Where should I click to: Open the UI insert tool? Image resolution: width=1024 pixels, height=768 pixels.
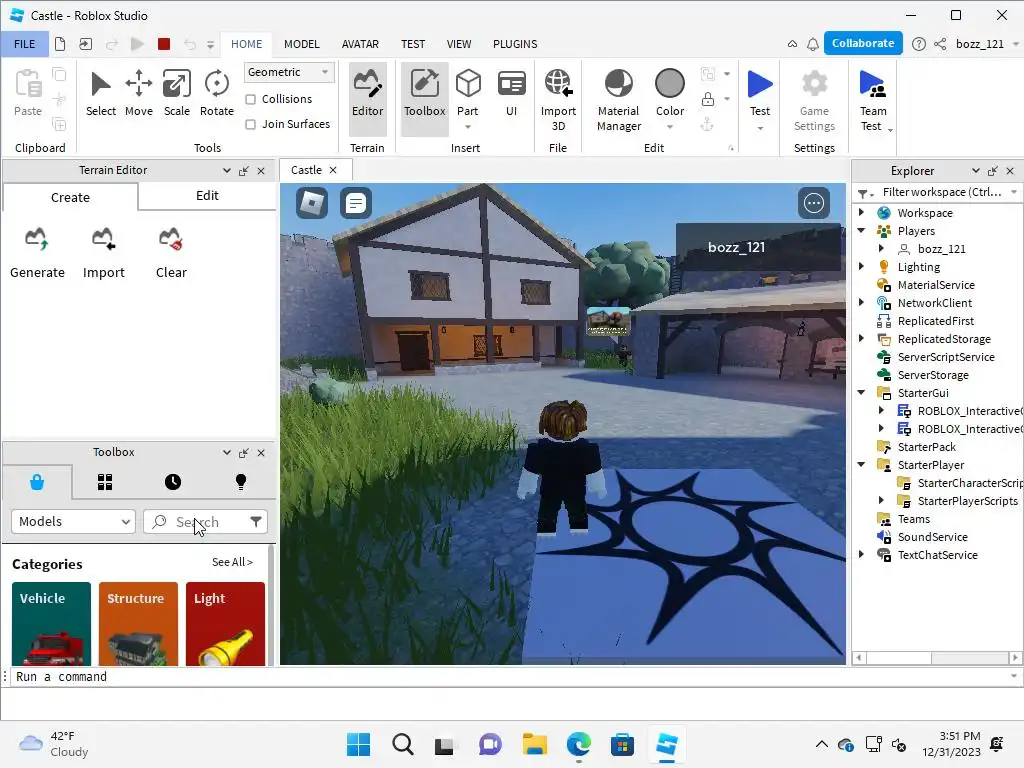point(511,93)
